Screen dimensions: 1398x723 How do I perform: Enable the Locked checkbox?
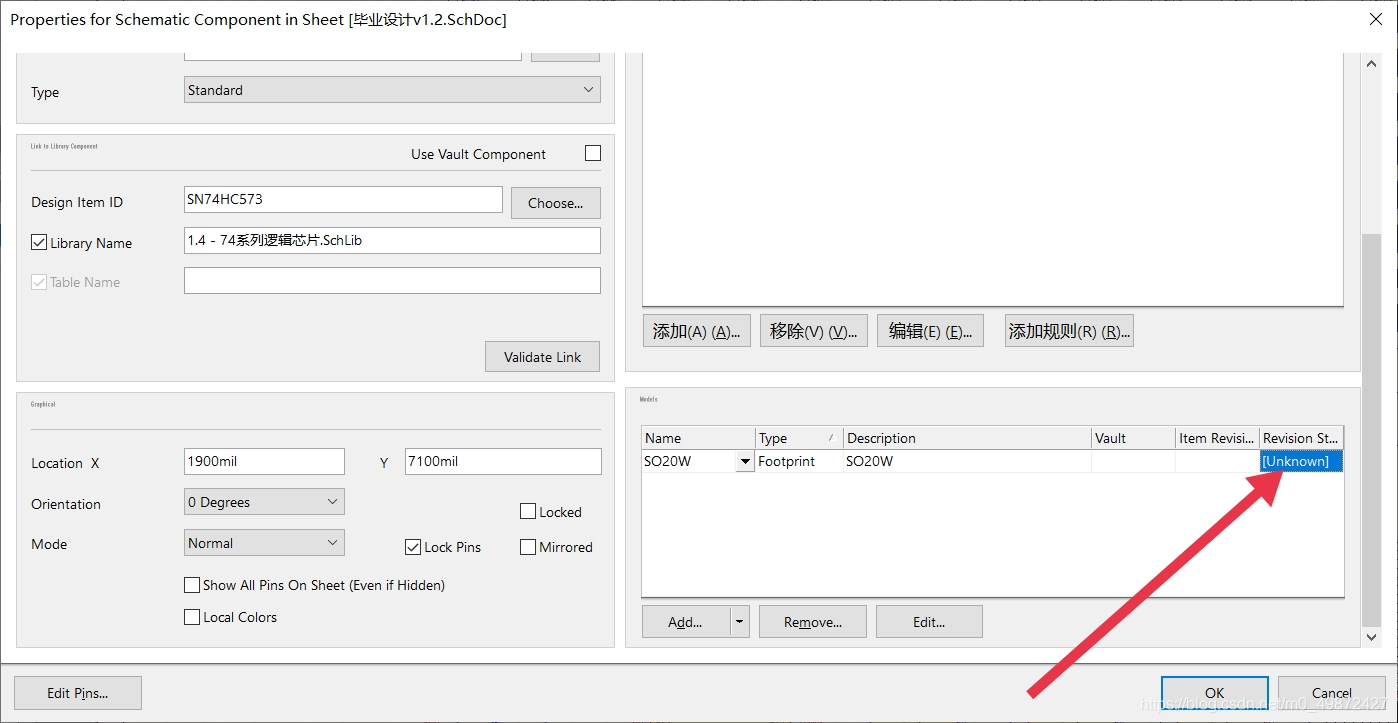528,512
